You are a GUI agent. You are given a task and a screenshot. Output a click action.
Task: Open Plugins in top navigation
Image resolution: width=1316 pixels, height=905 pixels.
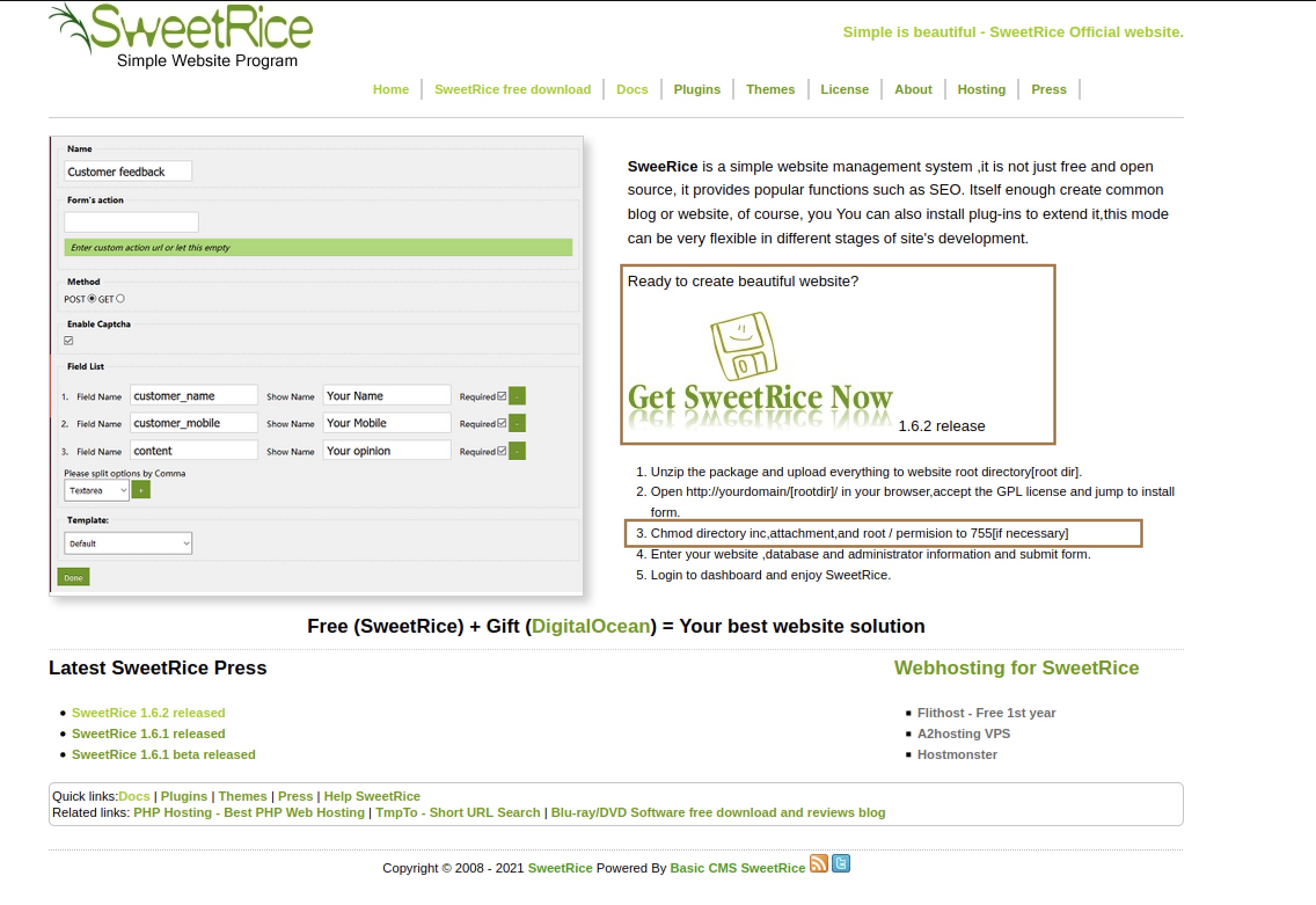tap(697, 89)
